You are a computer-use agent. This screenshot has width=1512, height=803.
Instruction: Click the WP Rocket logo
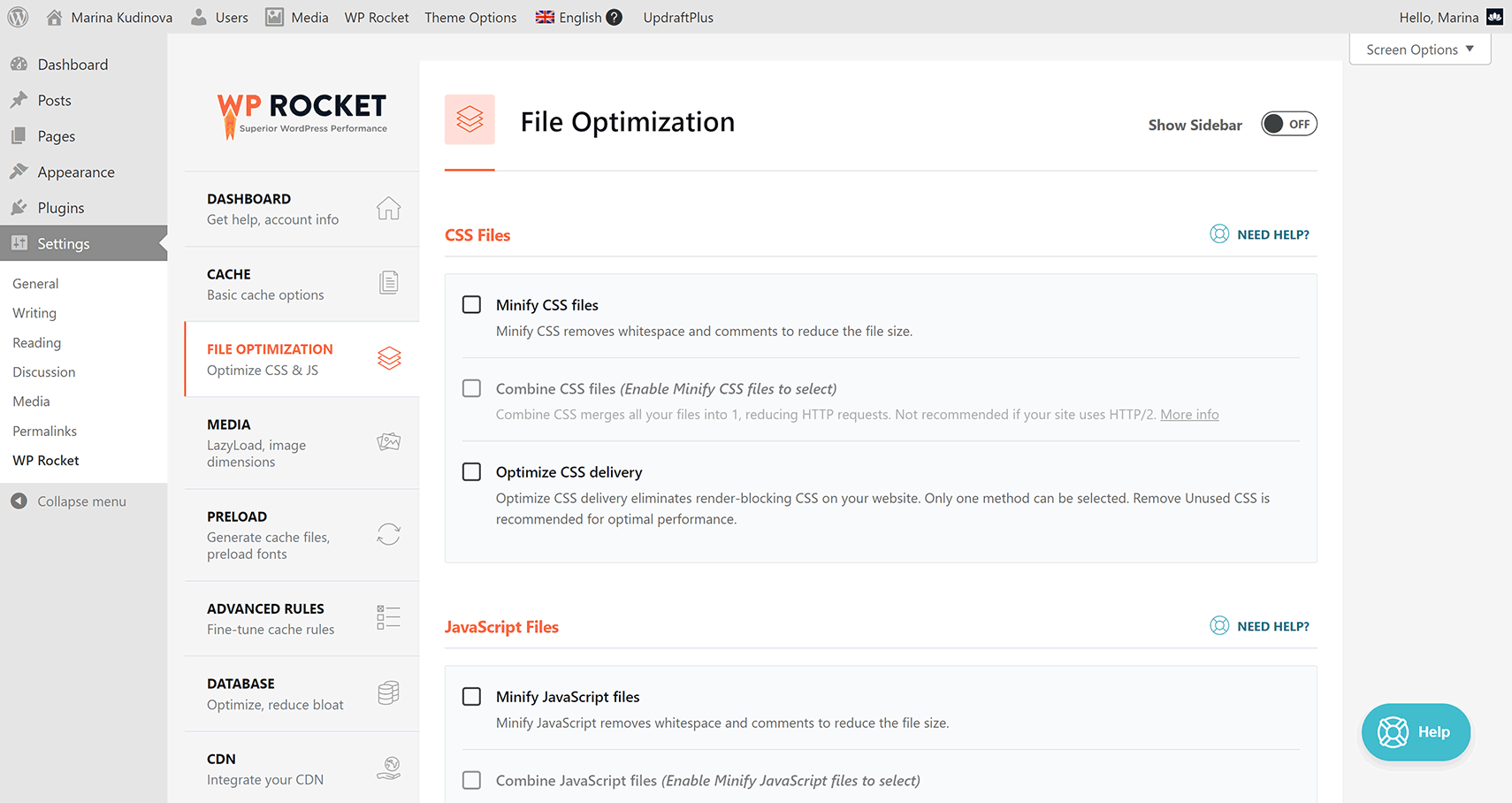click(x=302, y=116)
